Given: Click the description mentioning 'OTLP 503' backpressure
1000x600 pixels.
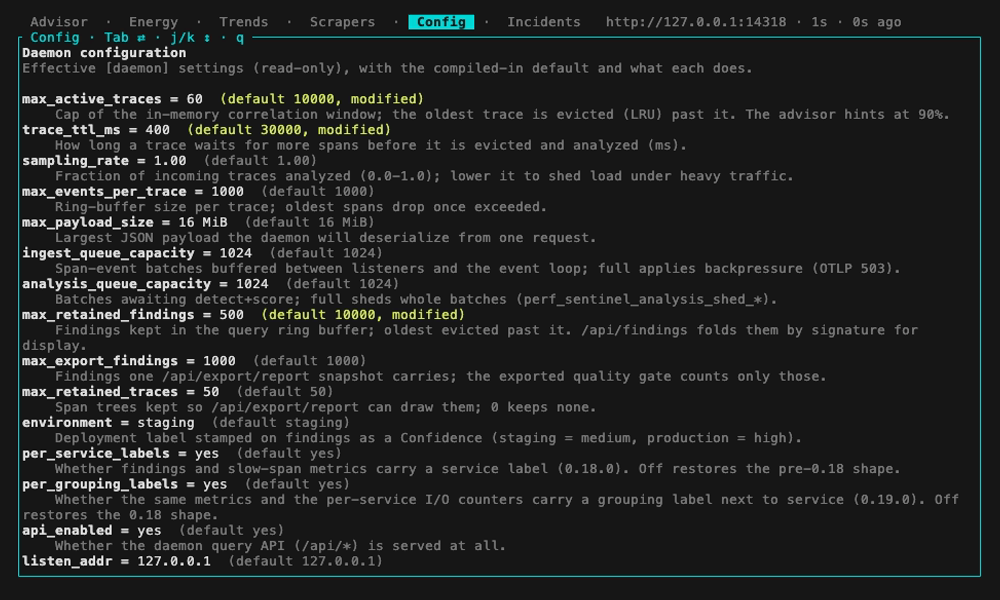Looking at the screenshot, I should (x=478, y=268).
